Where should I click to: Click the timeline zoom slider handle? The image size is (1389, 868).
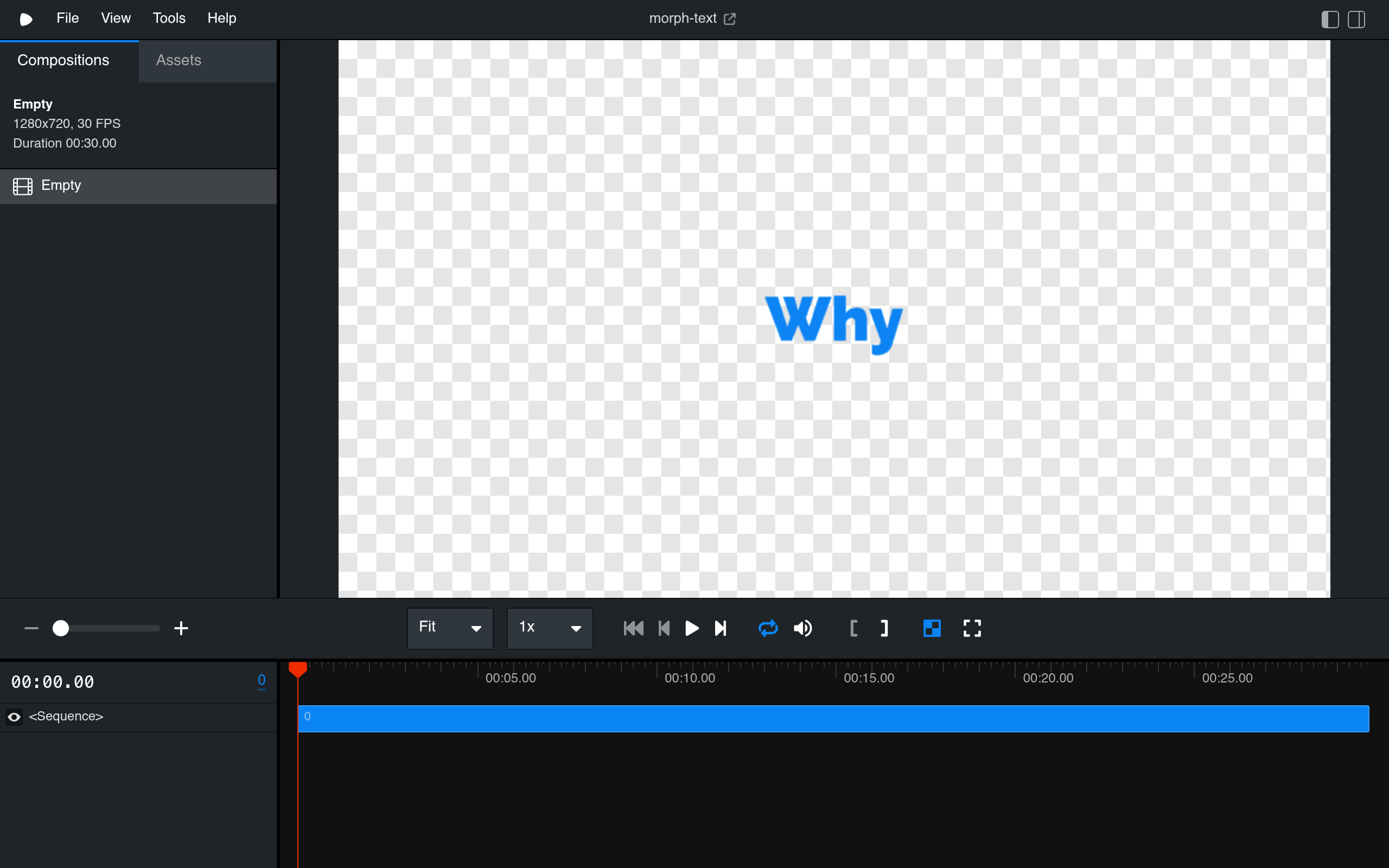(61, 628)
